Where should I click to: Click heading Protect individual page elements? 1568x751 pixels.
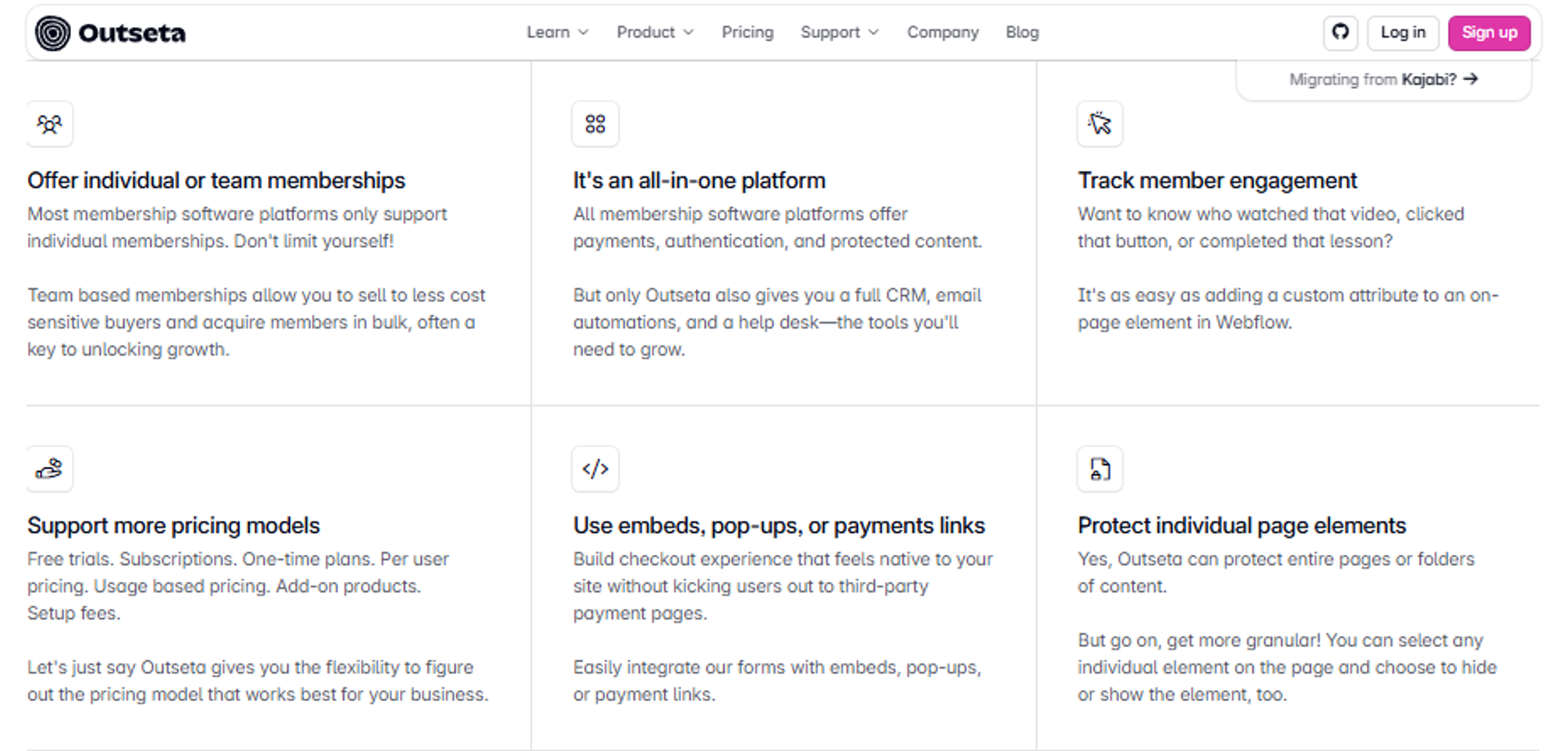[1241, 525]
